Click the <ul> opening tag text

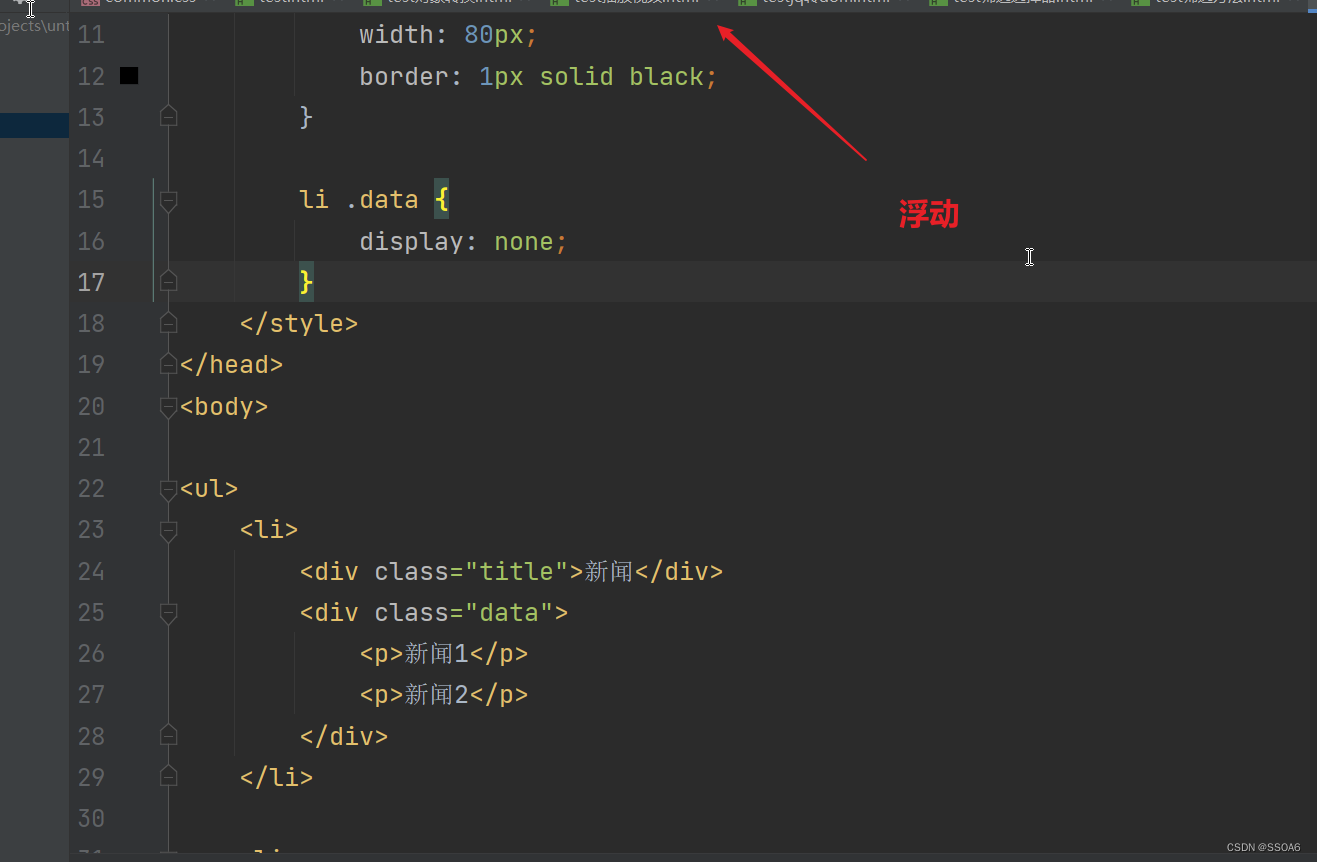[209, 489]
